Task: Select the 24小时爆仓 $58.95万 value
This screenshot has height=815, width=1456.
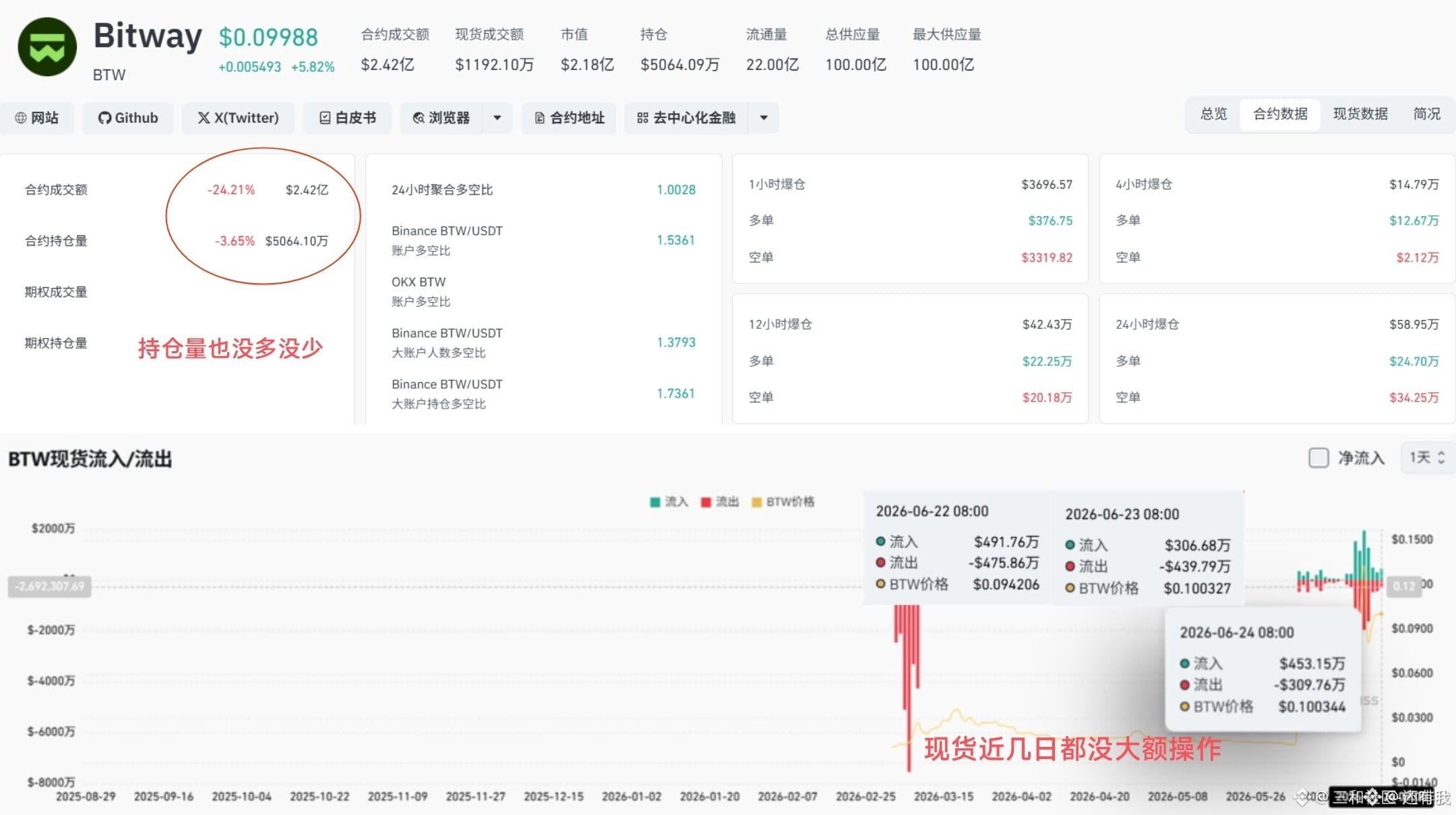Action: click(1414, 325)
